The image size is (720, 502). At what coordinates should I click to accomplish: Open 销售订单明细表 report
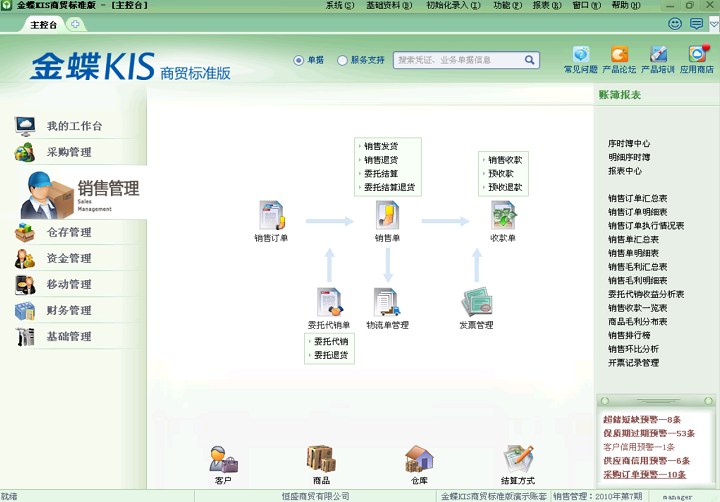click(638, 212)
